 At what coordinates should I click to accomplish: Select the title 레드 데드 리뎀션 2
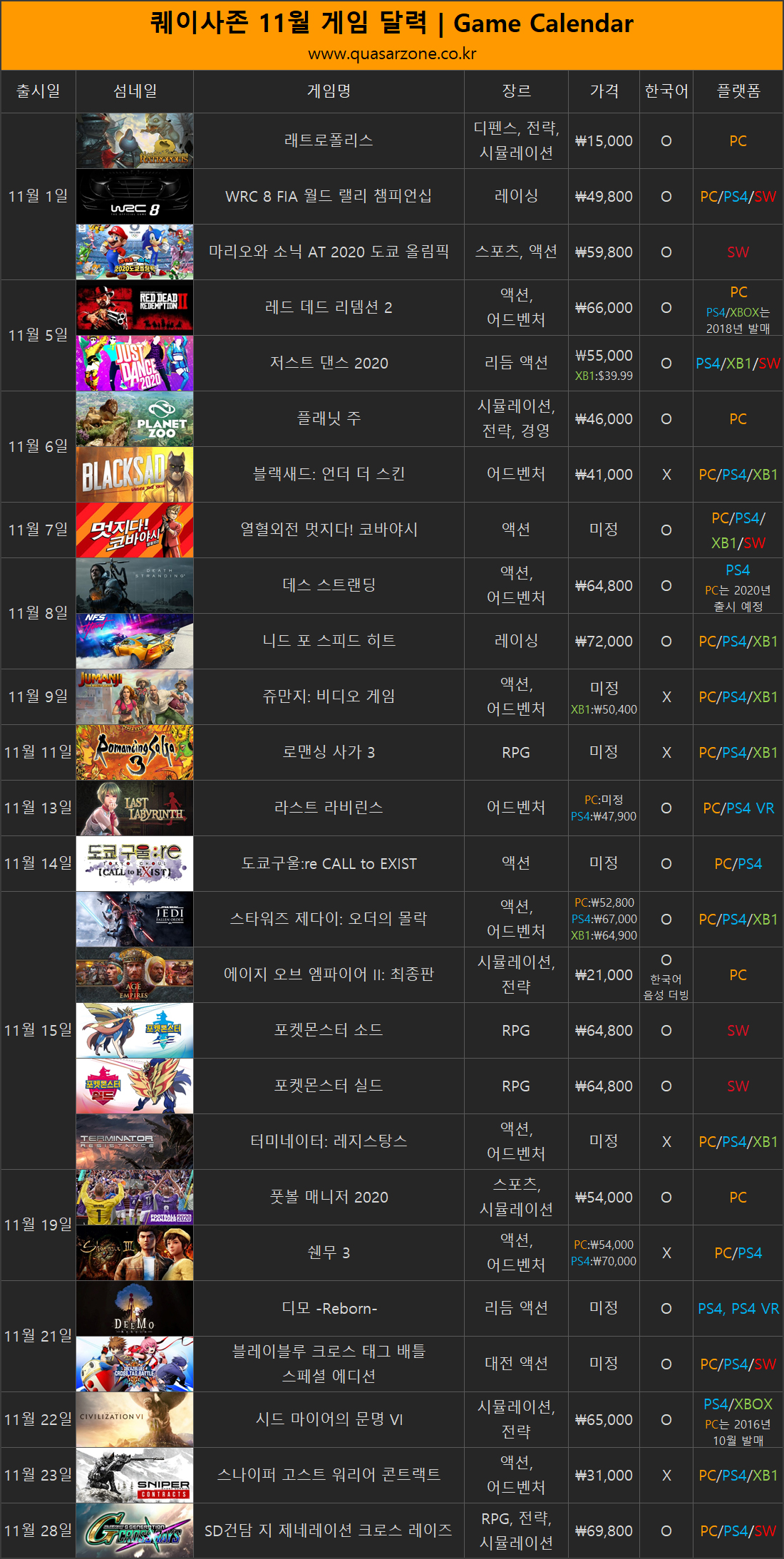[x=329, y=307]
